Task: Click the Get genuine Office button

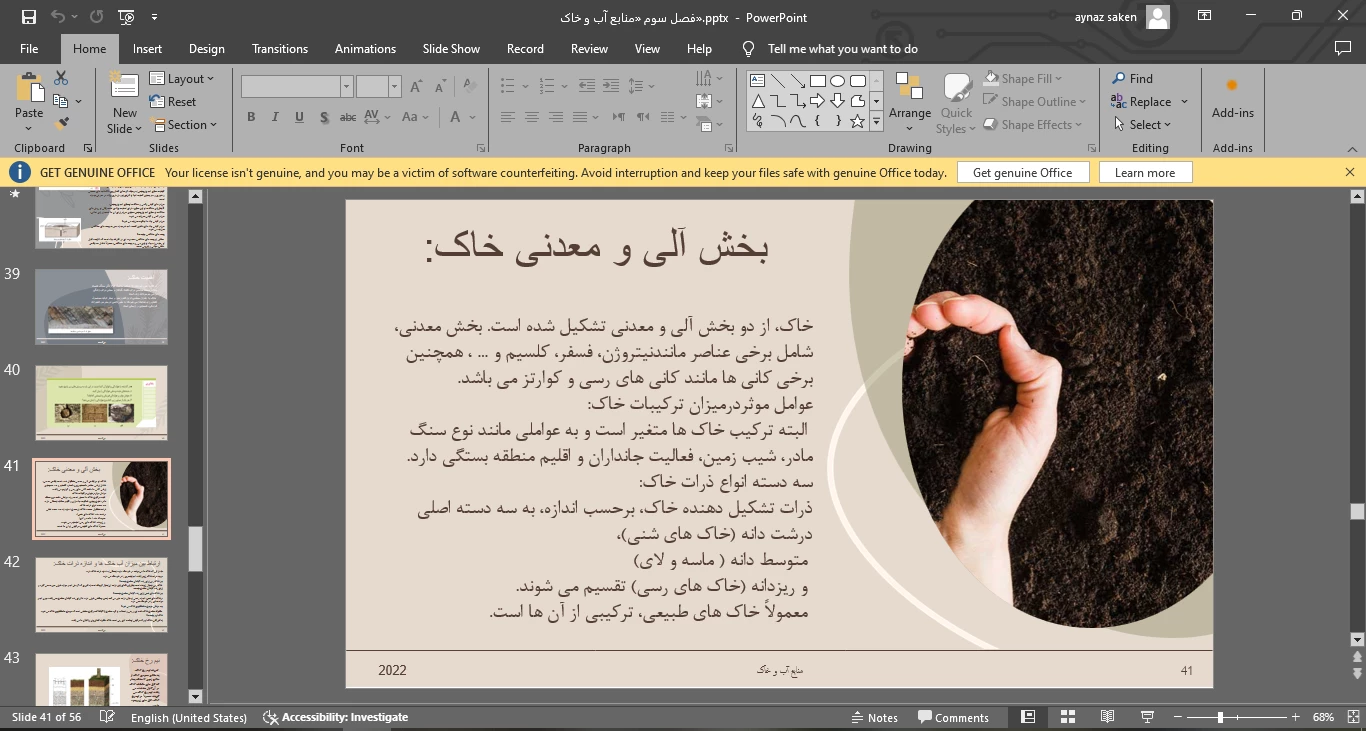Action: [1022, 173]
